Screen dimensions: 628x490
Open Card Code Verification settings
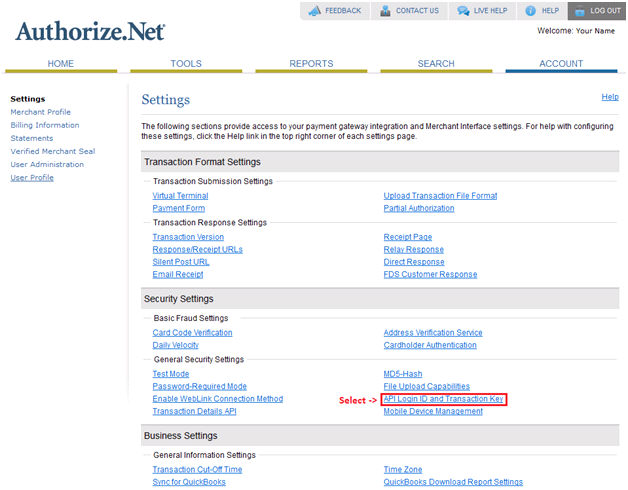[192, 333]
